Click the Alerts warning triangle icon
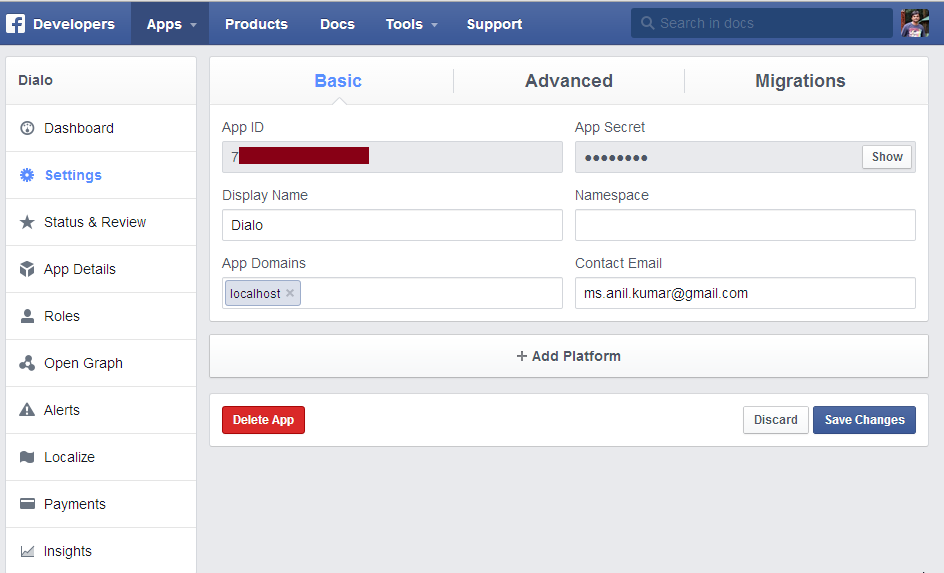The height and width of the screenshot is (573, 944). (x=27, y=410)
